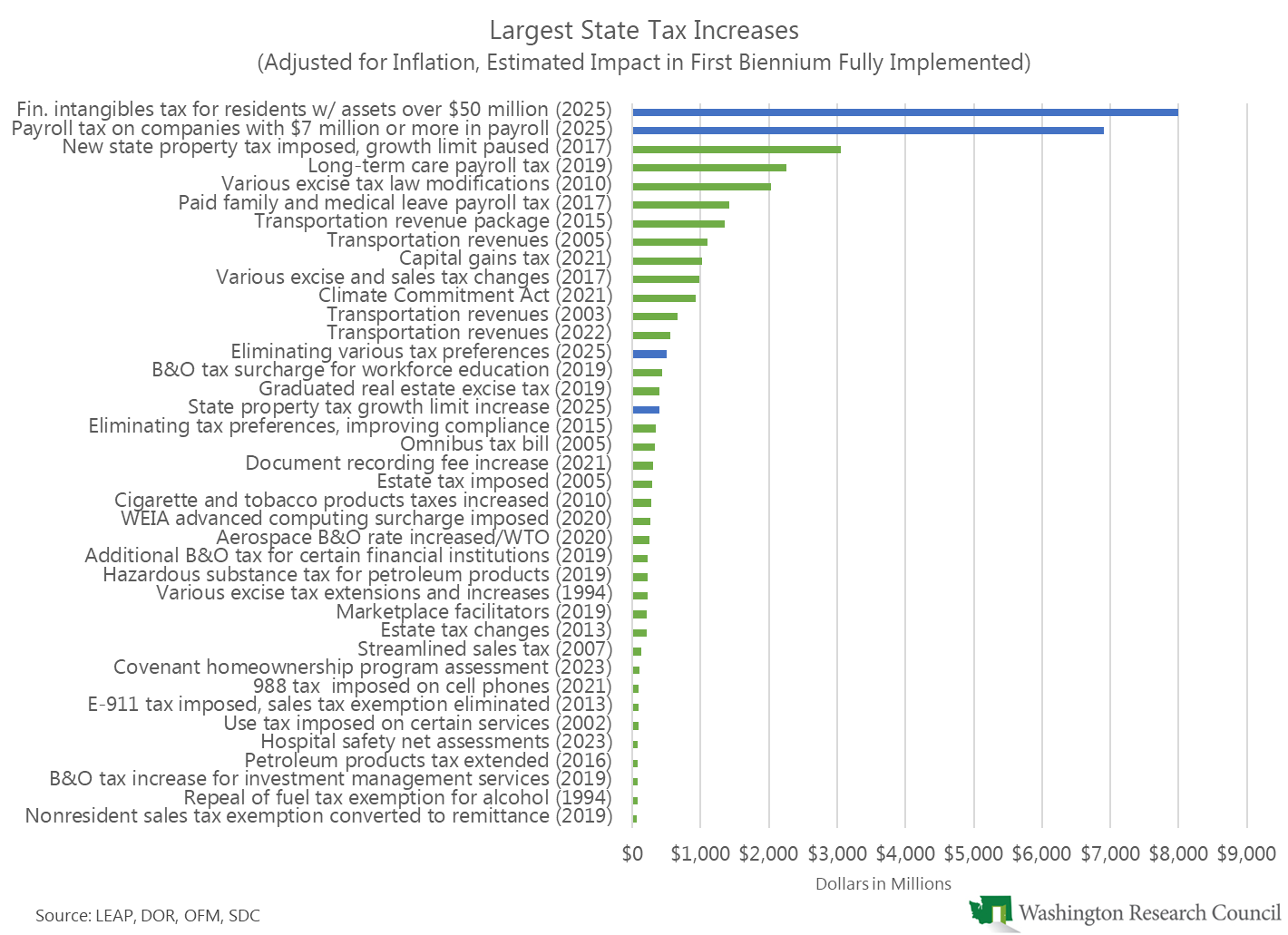This screenshot has height=935, width=1288.
Task: Click the Climate Commitment Act (2021) label
Action: tap(464, 296)
